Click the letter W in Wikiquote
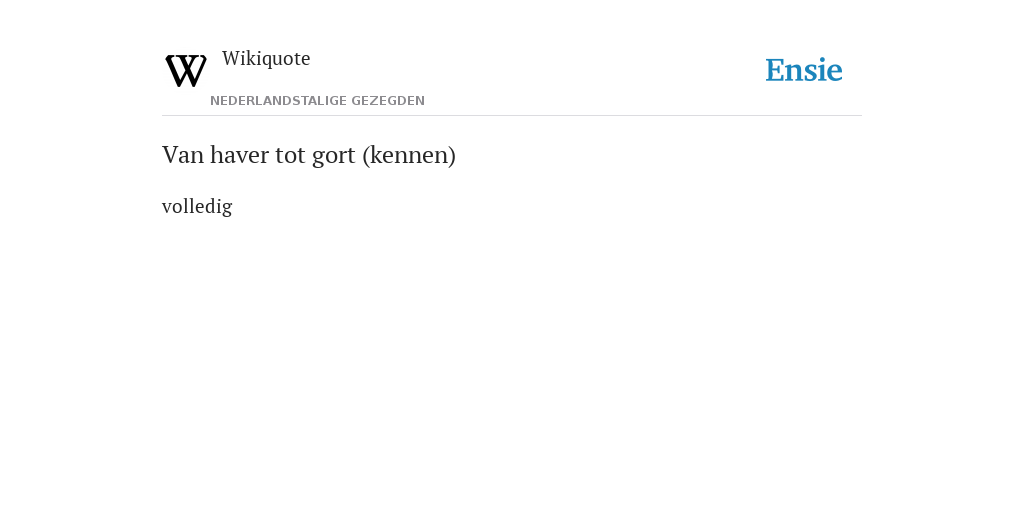The image size is (1024, 512). point(230,59)
